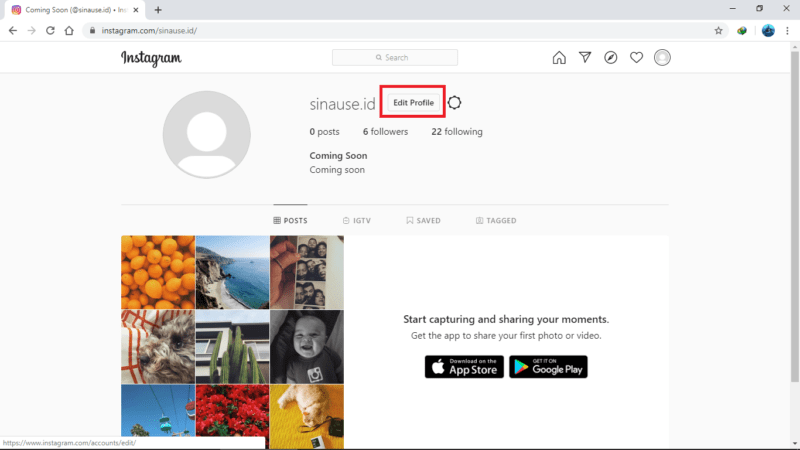This screenshot has width=800, height=450.
Task: Click the Edit Profile button
Action: coord(413,103)
